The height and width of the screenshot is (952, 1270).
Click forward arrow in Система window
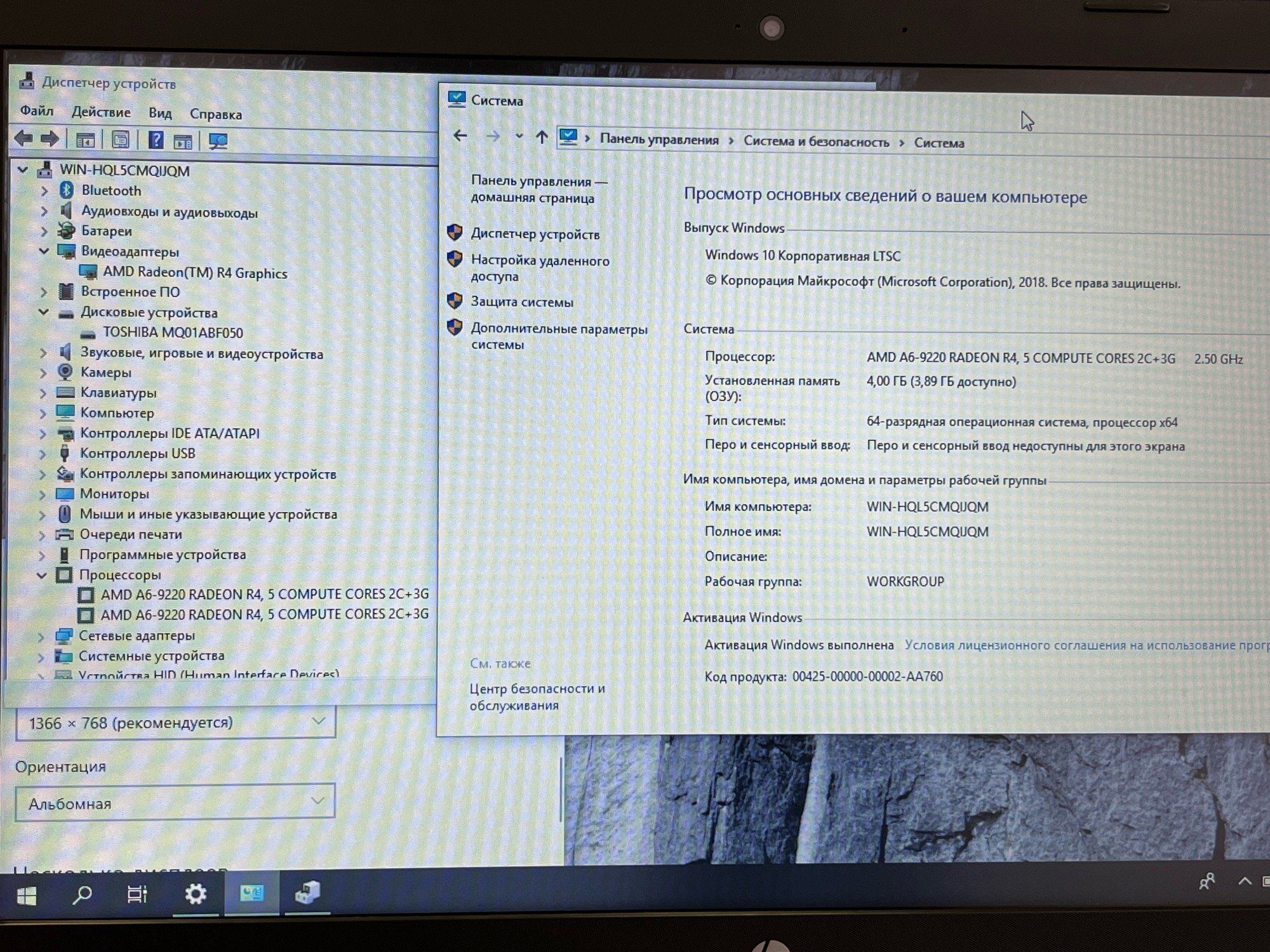[x=492, y=136]
